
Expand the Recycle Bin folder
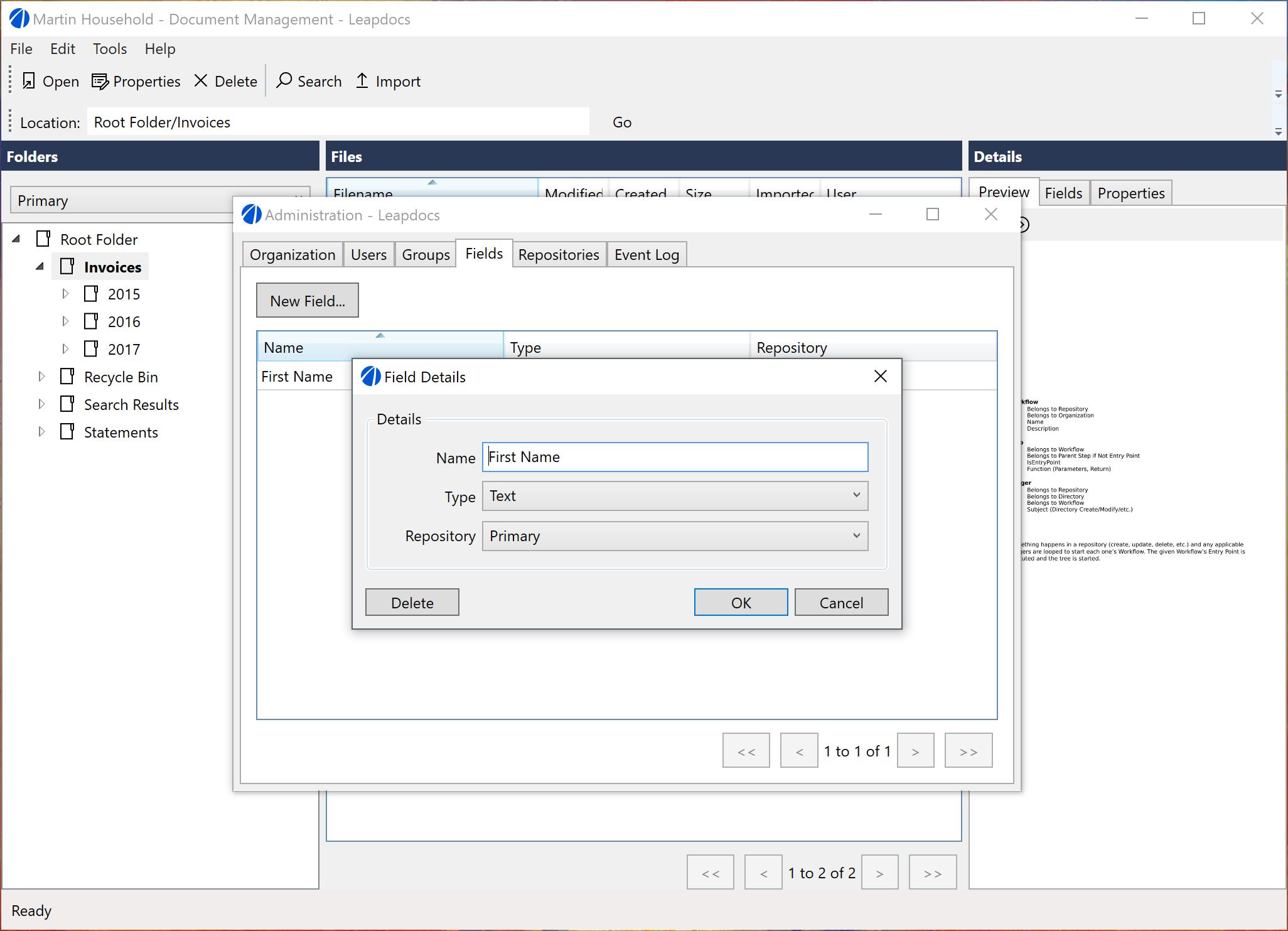coord(41,376)
